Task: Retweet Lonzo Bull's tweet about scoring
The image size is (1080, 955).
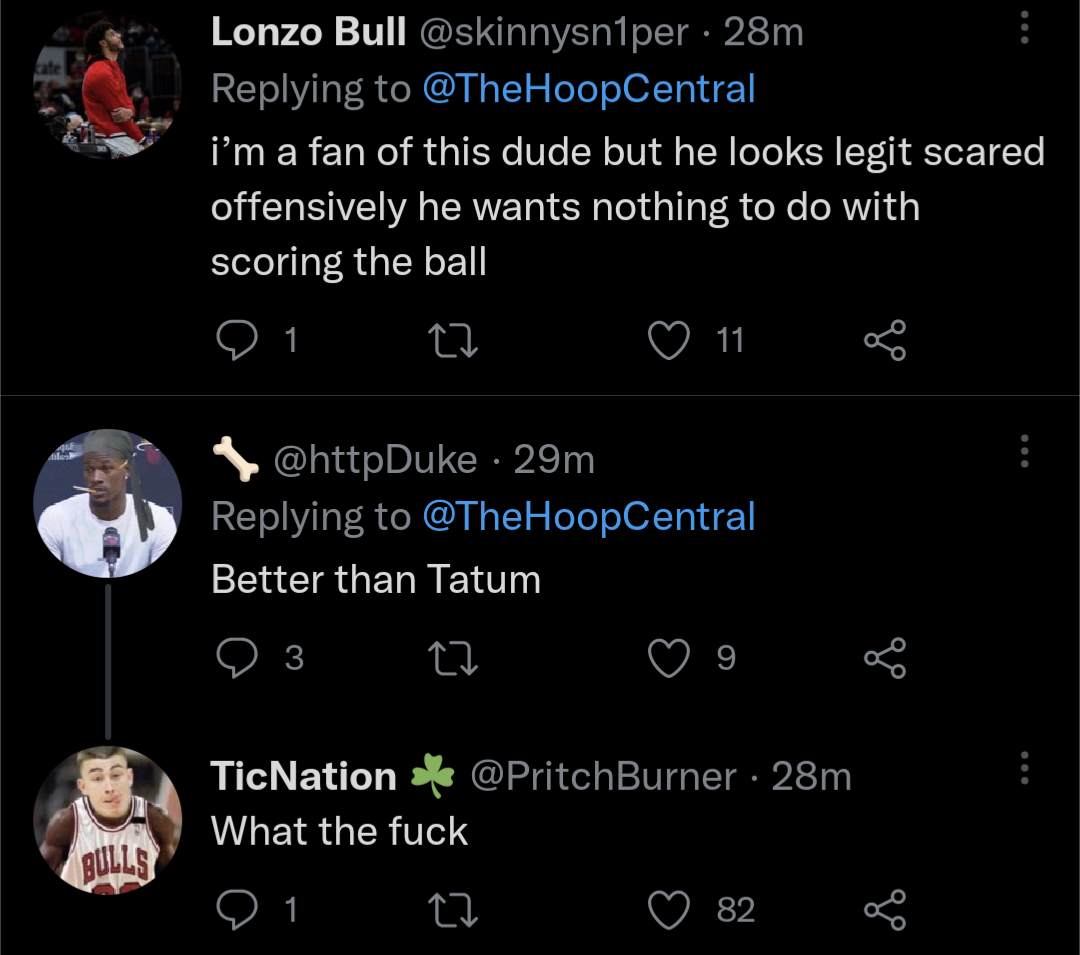Action: (x=453, y=341)
